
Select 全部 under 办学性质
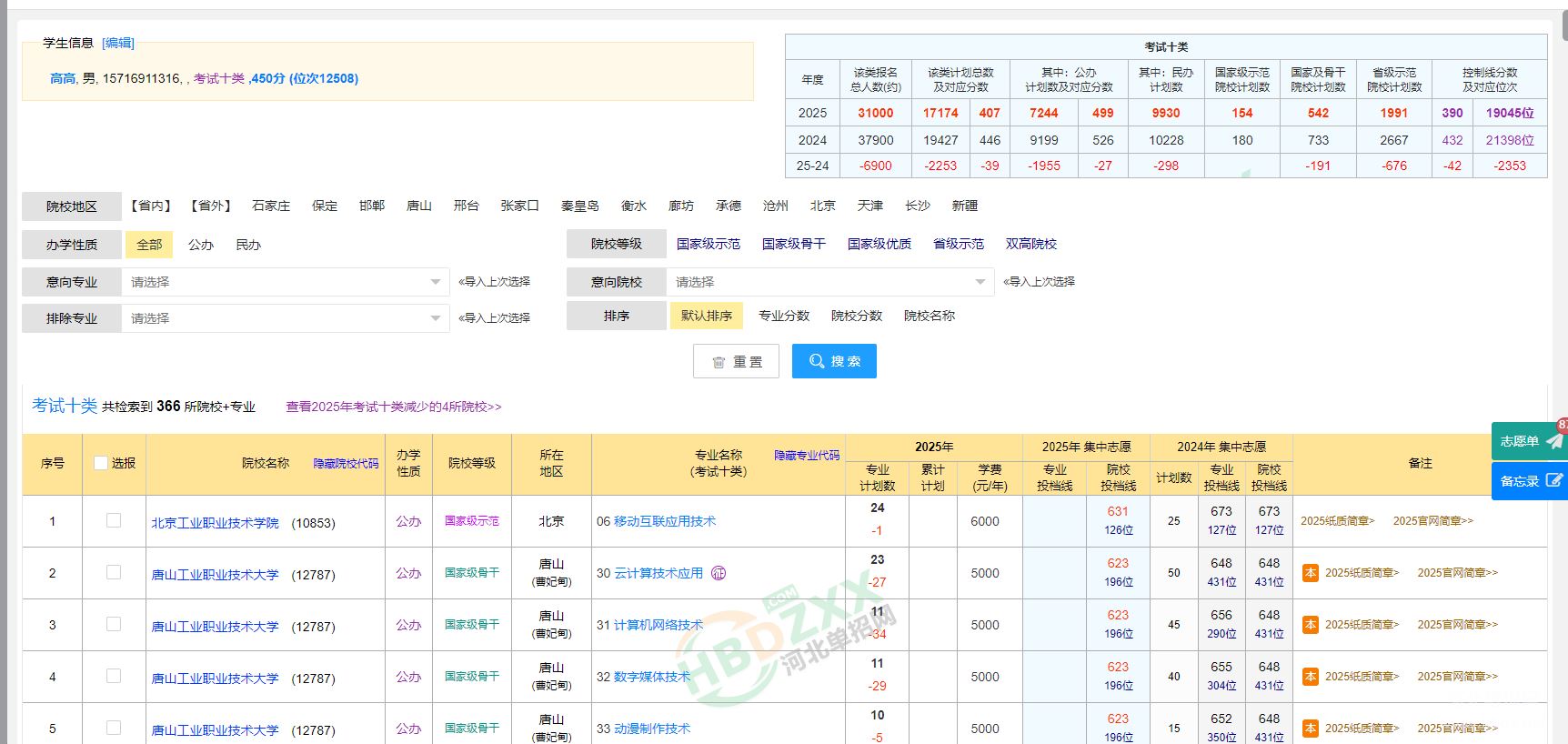(x=149, y=245)
